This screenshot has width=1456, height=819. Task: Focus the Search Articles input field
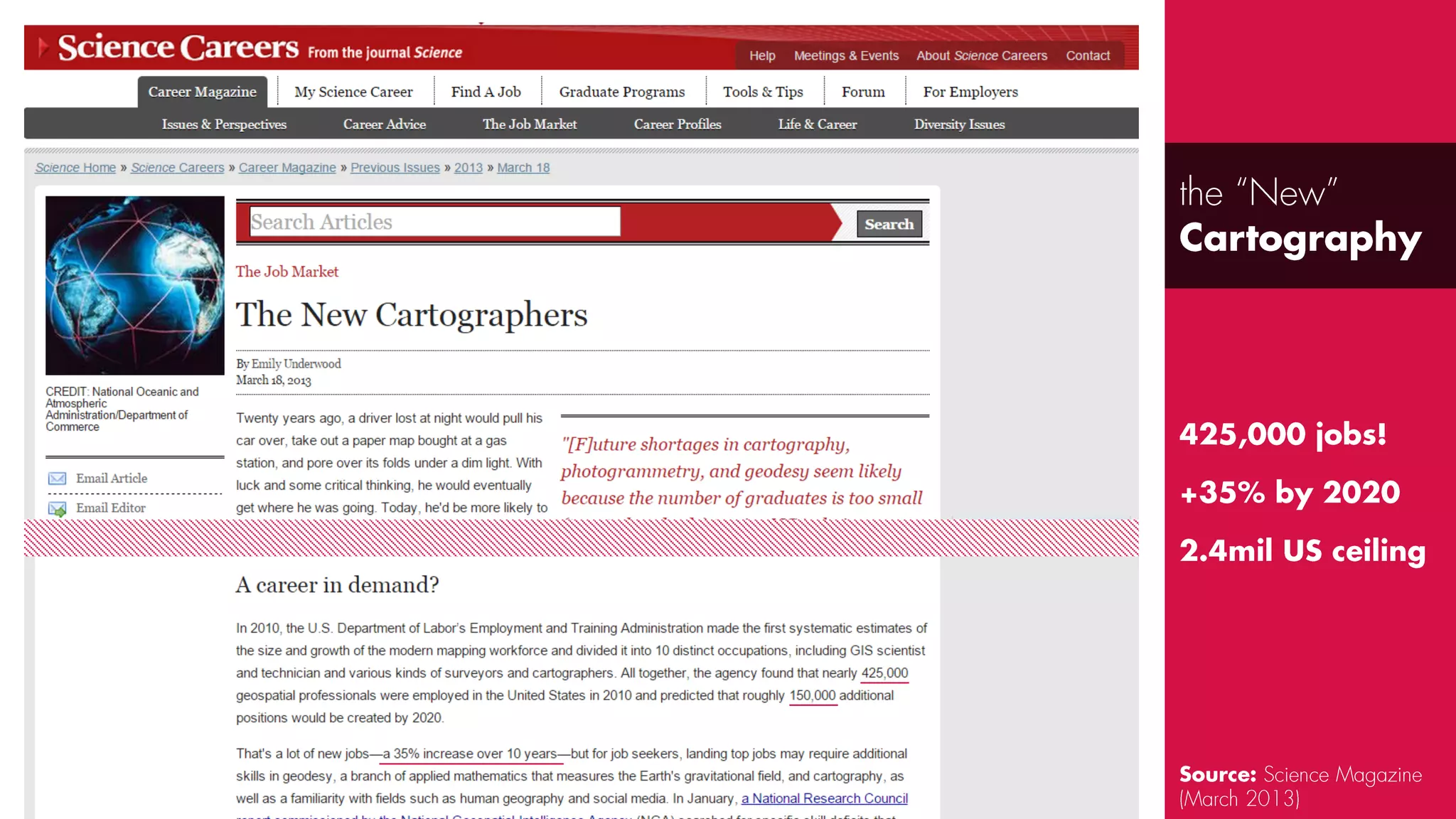pos(434,222)
